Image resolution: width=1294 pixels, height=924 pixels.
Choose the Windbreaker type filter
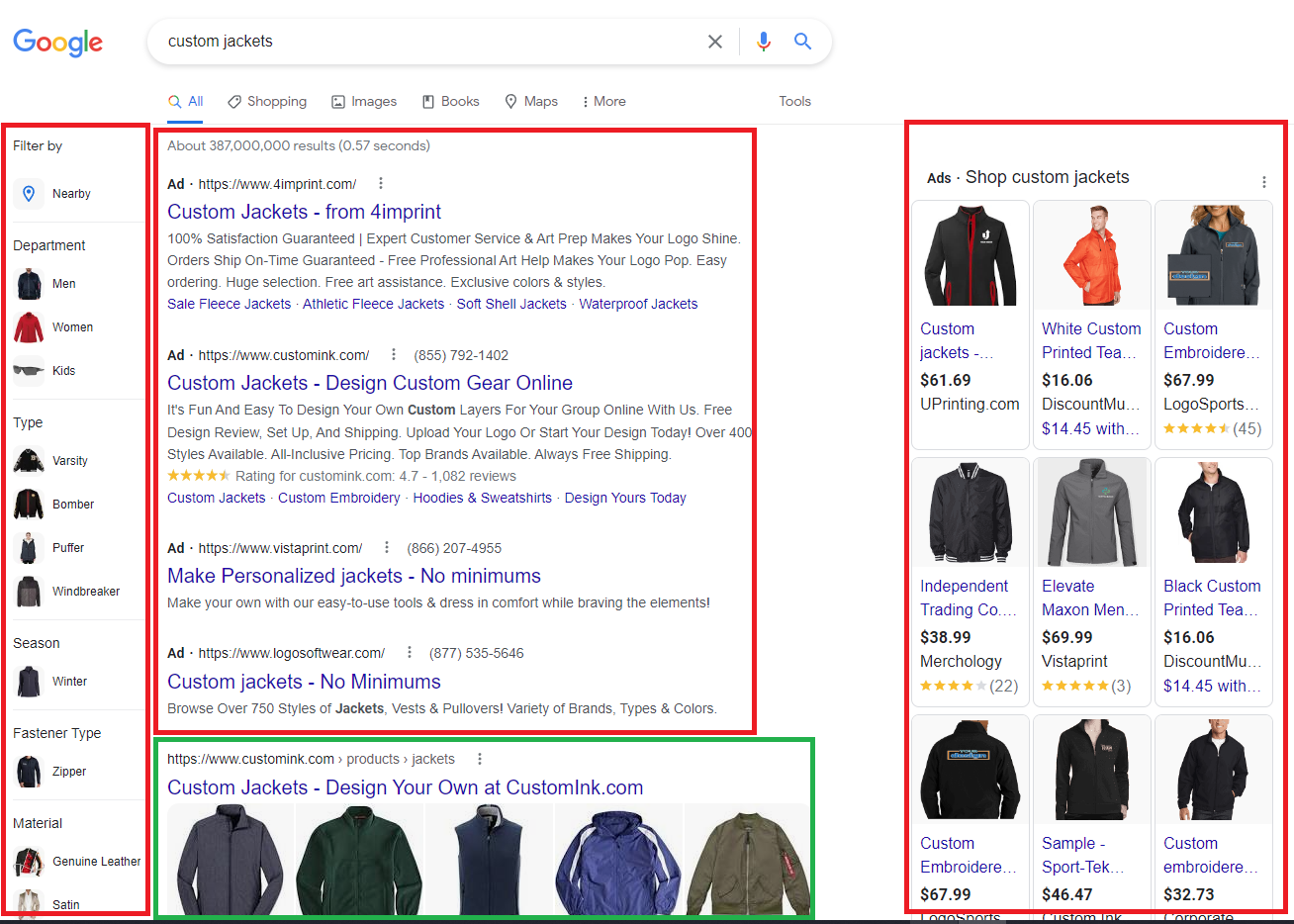[x=66, y=592]
